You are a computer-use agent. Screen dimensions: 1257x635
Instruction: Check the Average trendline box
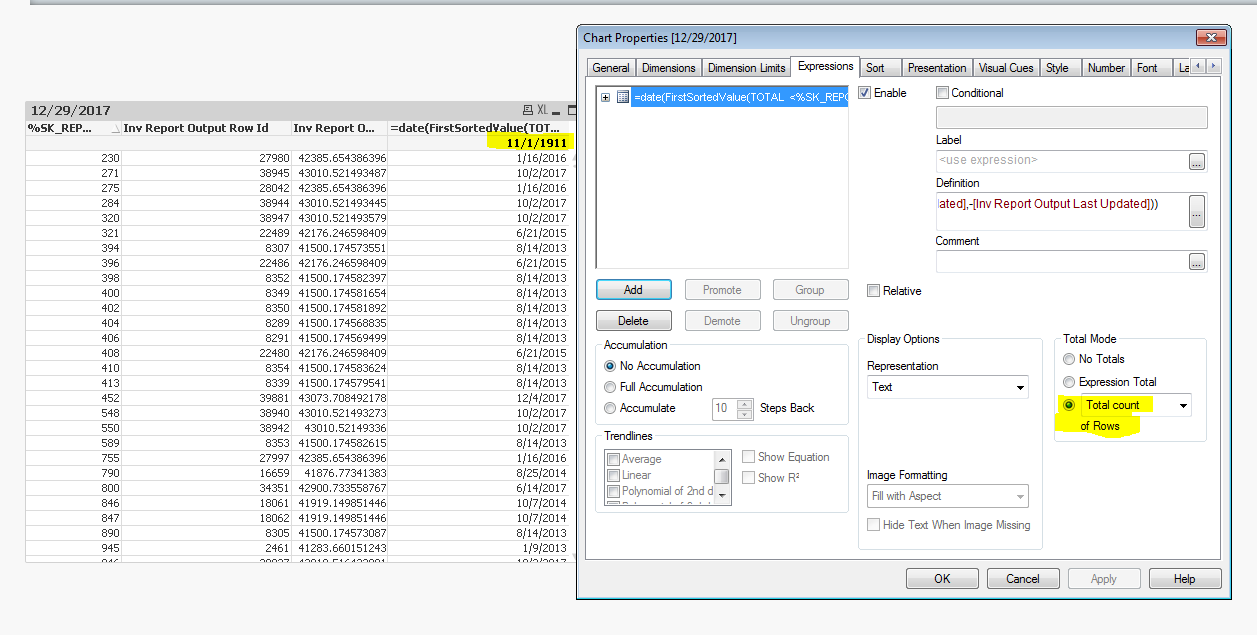pyautogui.click(x=614, y=459)
